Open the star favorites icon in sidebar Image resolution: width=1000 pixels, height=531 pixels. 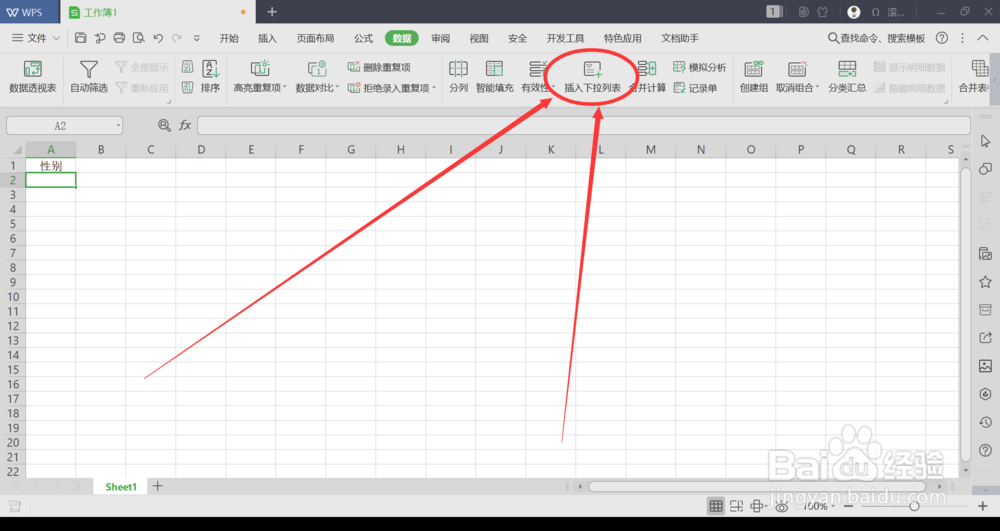pyautogui.click(x=985, y=281)
